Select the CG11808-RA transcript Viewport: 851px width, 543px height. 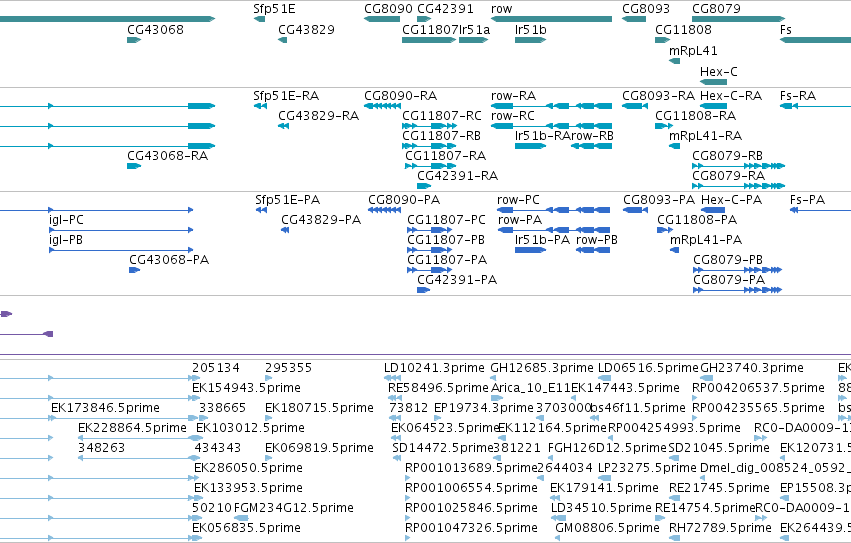pos(664,126)
